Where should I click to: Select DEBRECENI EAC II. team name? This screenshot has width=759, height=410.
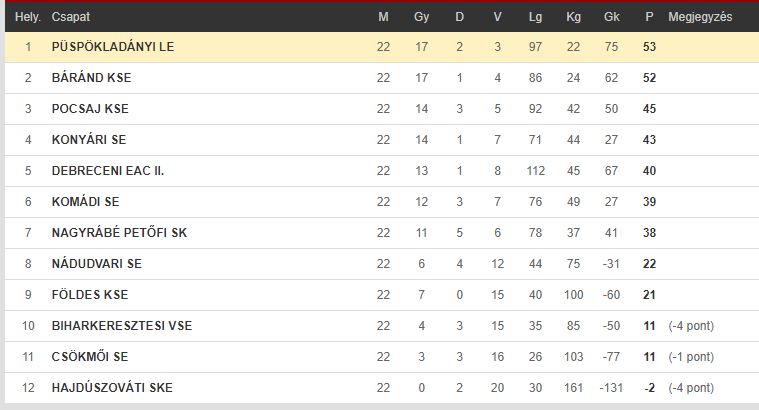tap(108, 170)
